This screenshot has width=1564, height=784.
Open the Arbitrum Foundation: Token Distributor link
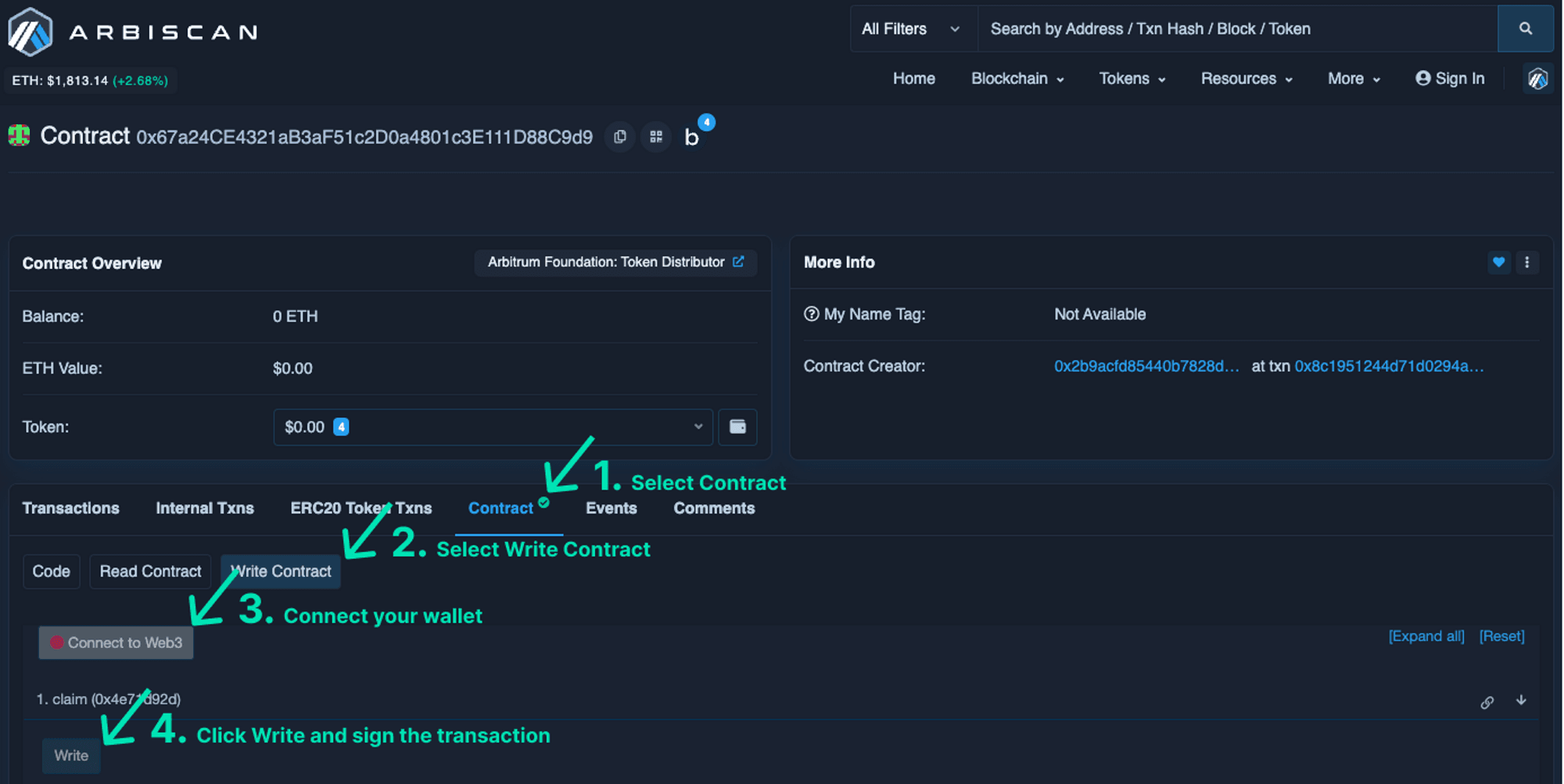[615, 263]
